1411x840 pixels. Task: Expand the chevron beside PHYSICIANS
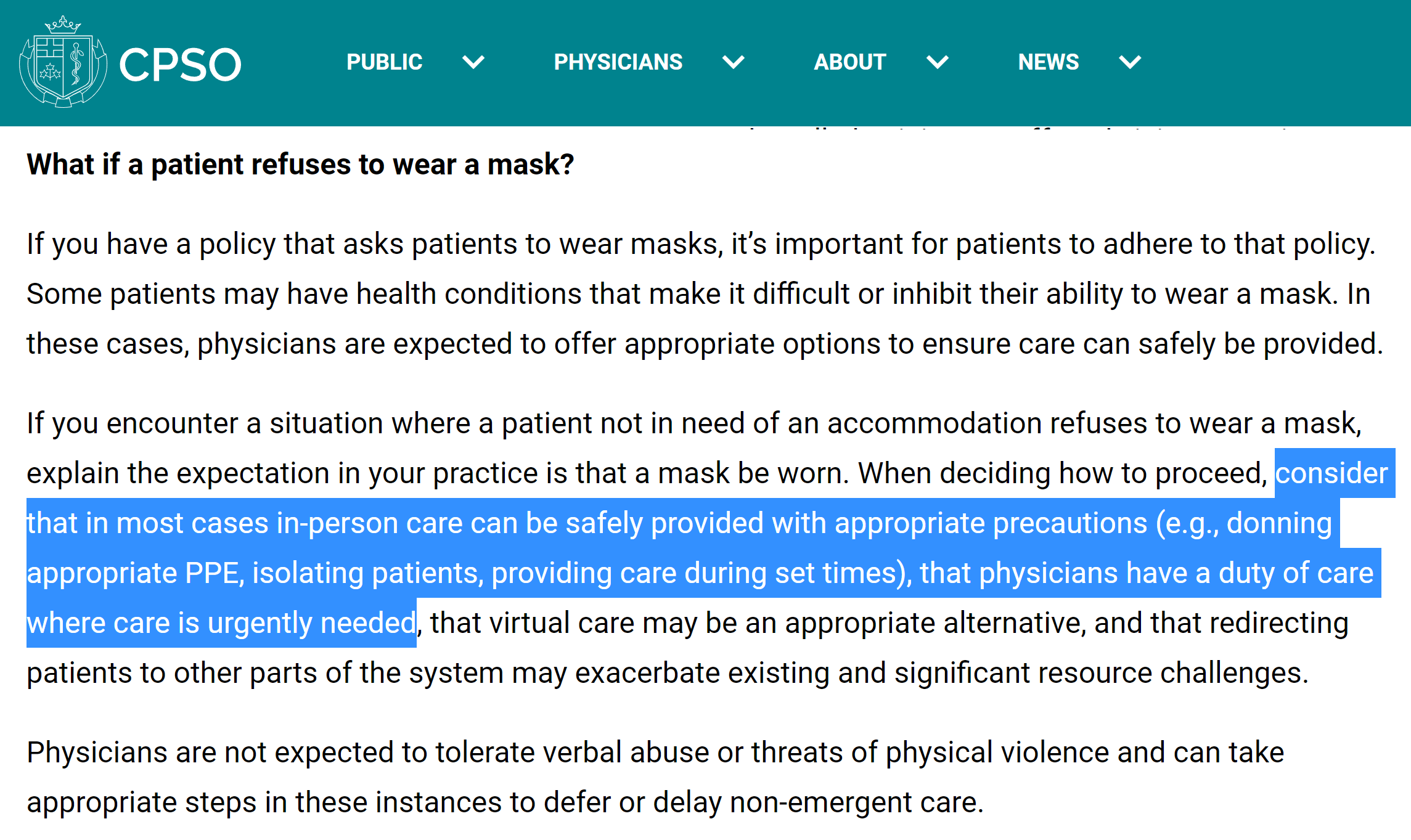pyautogui.click(x=734, y=62)
